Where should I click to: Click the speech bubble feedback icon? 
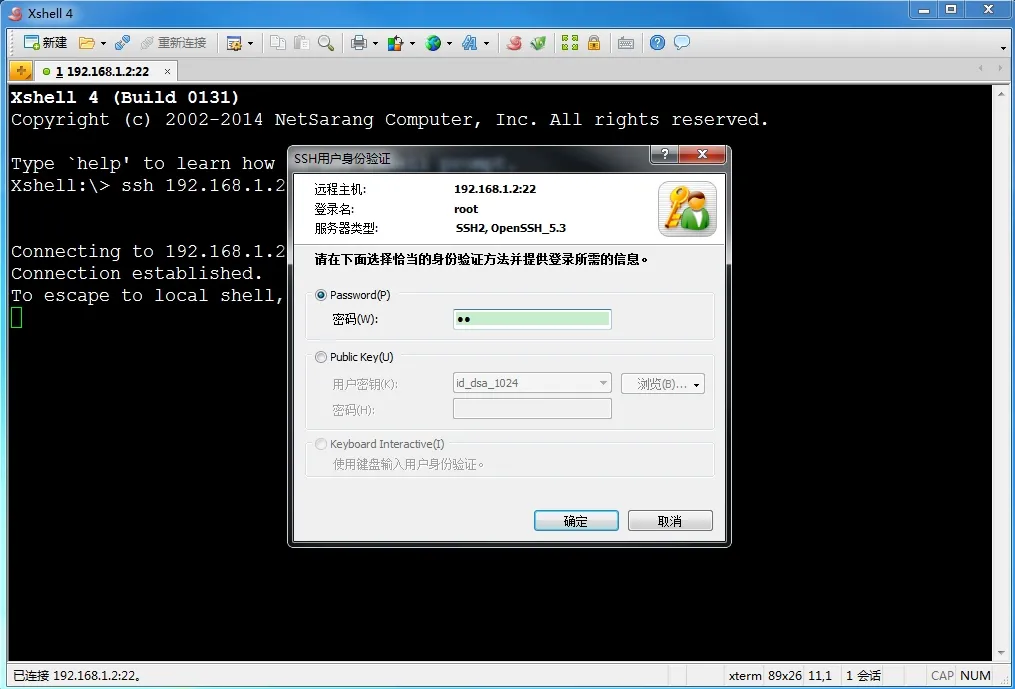tap(682, 43)
